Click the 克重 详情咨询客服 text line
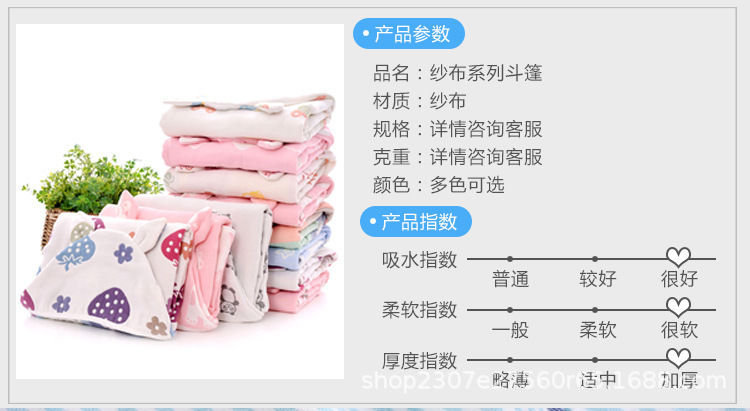750x411 pixels. 458,157
